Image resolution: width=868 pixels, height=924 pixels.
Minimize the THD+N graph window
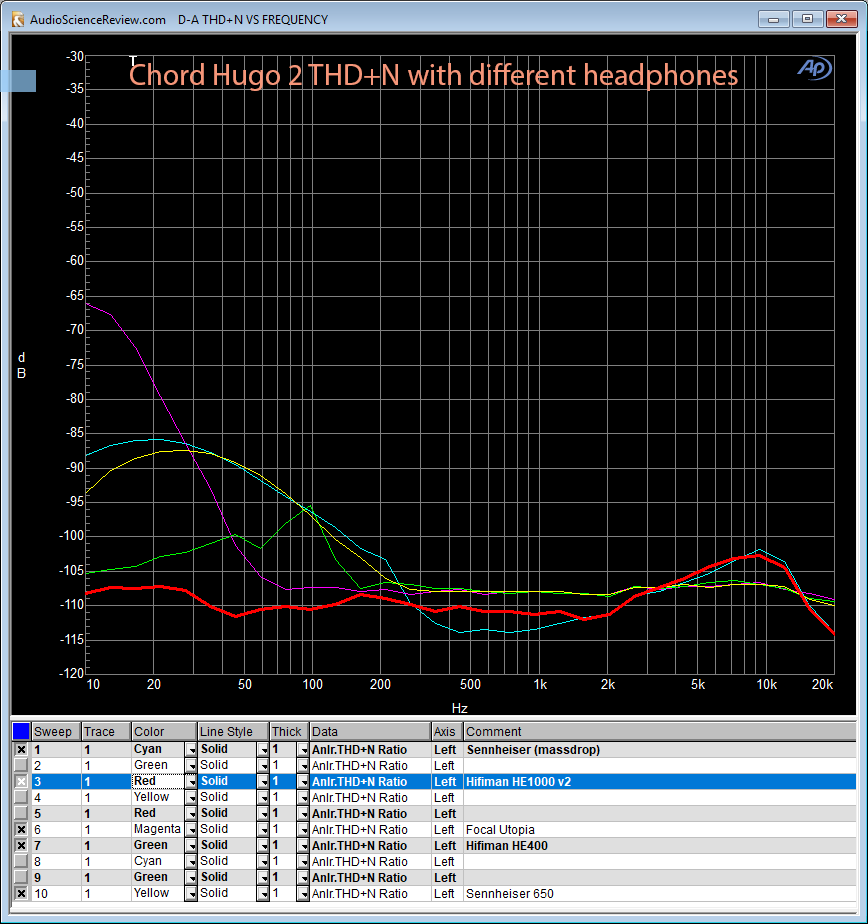point(774,19)
